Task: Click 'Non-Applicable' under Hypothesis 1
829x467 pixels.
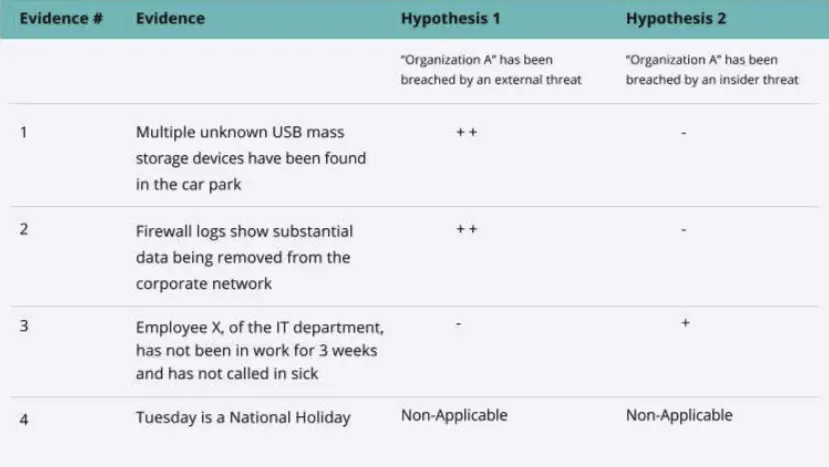Action: (x=454, y=416)
